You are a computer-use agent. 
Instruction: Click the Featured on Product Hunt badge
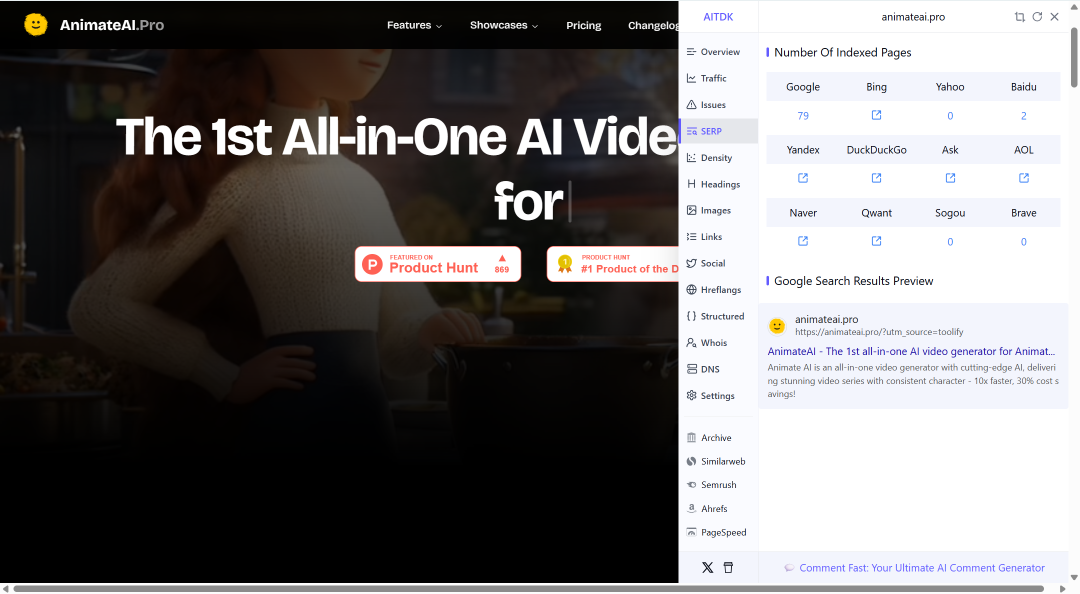[438, 264]
